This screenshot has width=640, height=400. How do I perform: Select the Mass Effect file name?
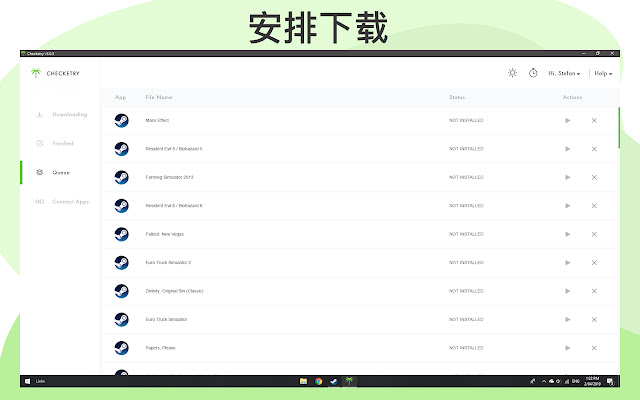click(x=157, y=120)
